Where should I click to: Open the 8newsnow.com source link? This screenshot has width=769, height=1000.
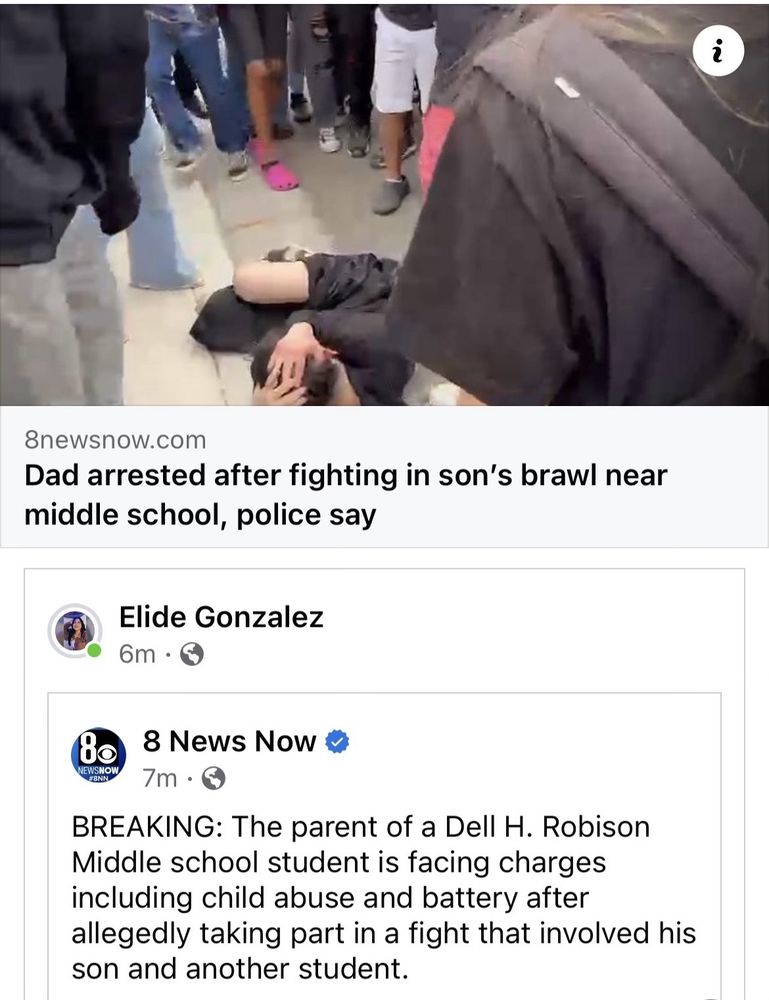tap(115, 440)
